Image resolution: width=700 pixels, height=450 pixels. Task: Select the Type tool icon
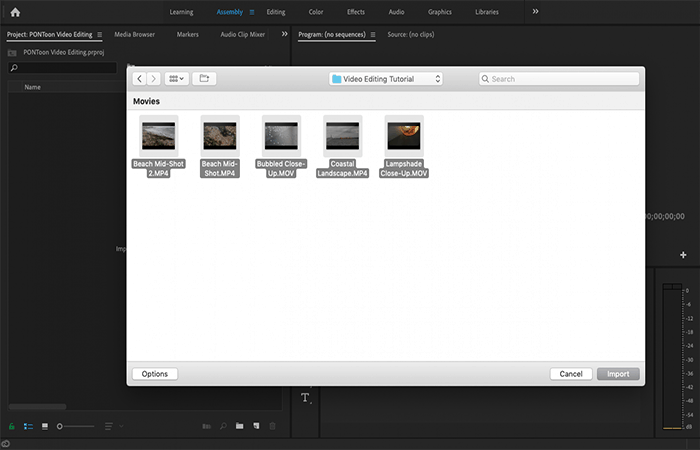point(305,398)
